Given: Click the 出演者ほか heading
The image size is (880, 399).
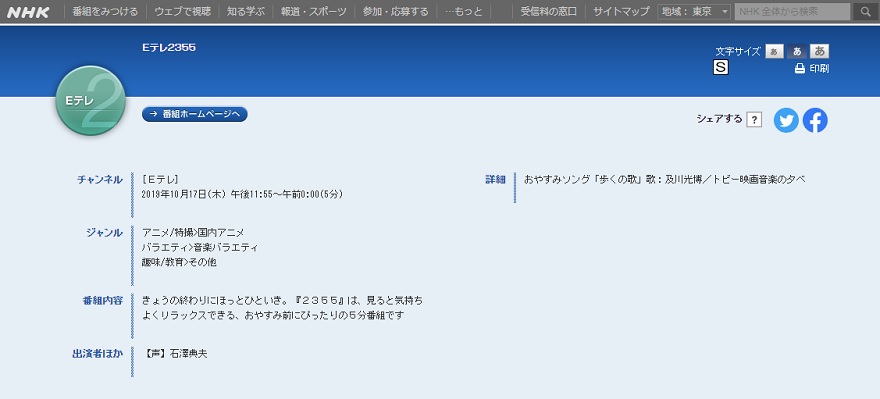Looking at the screenshot, I should 98,354.
